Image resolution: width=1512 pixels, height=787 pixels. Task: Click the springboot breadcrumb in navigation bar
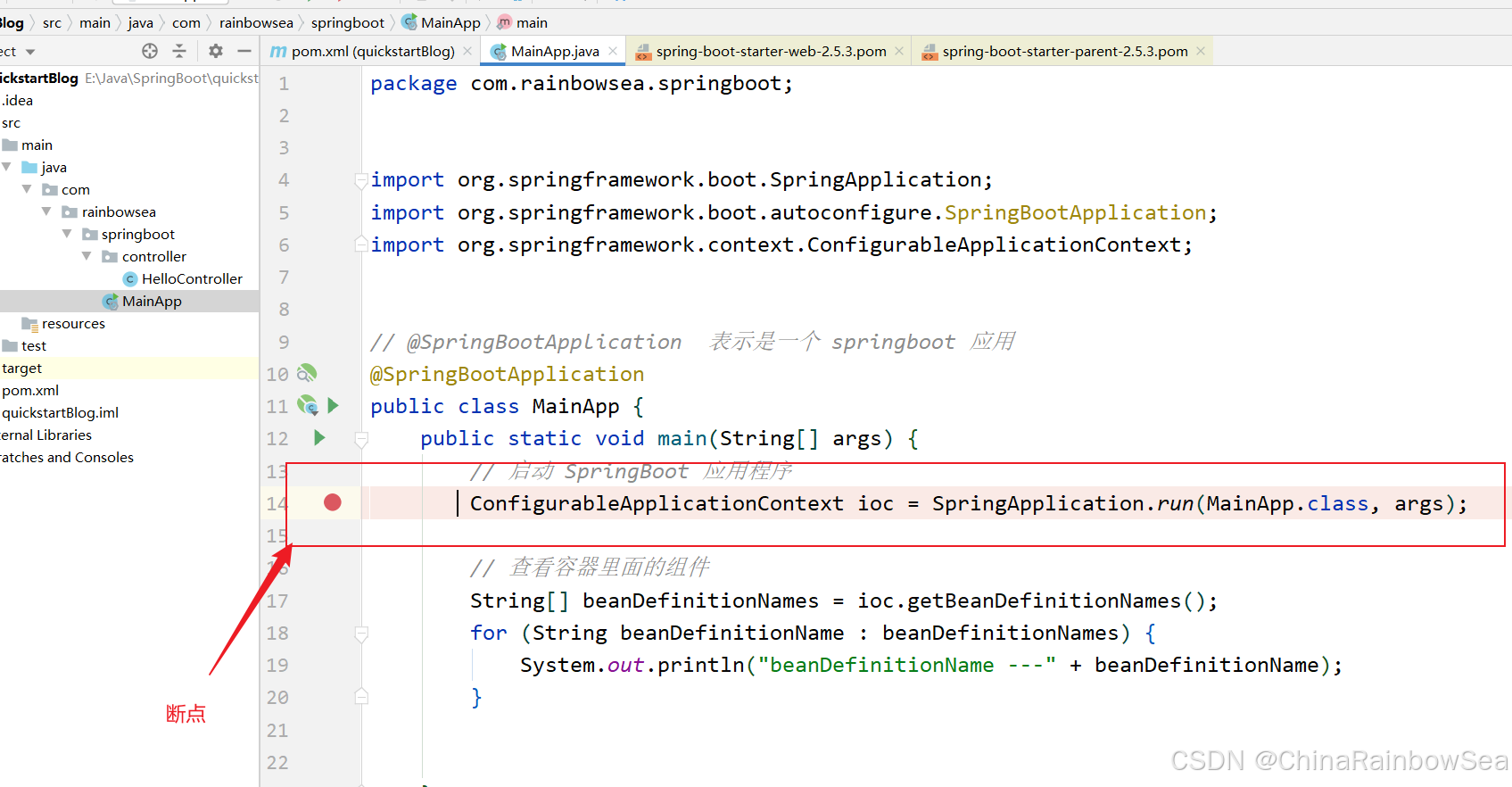click(x=347, y=22)
